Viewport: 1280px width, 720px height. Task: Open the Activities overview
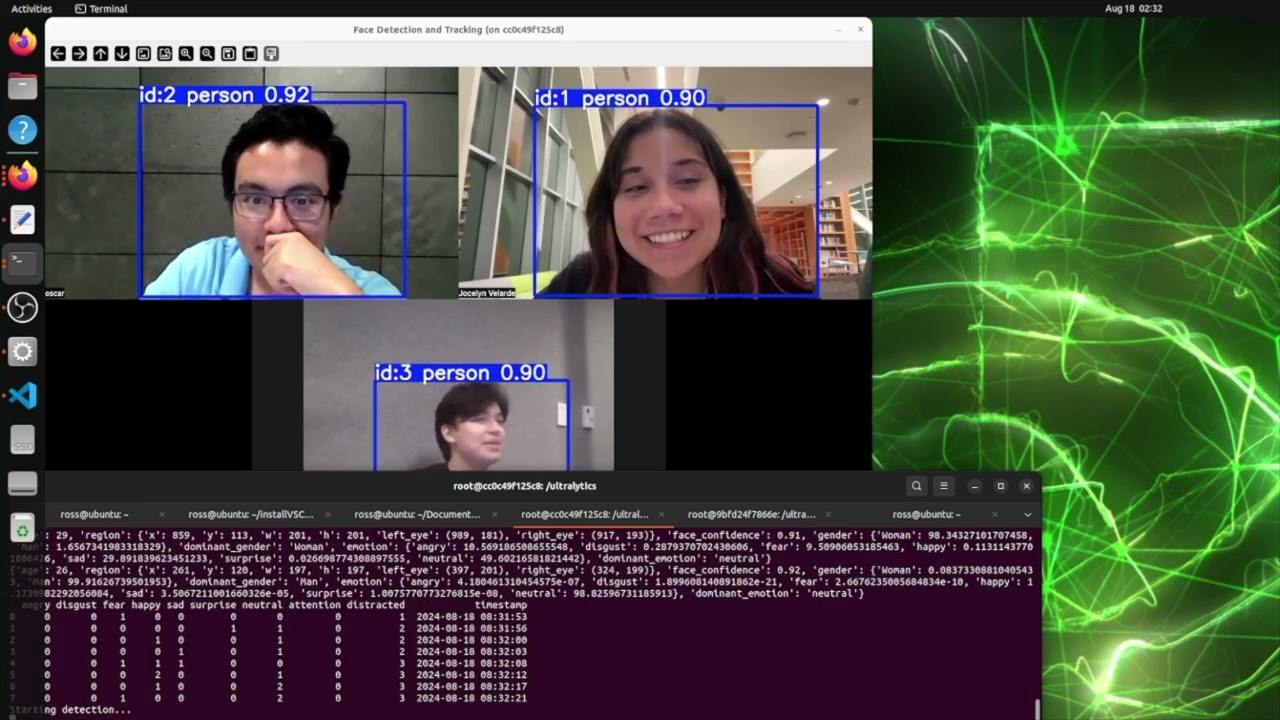(32, 8)
